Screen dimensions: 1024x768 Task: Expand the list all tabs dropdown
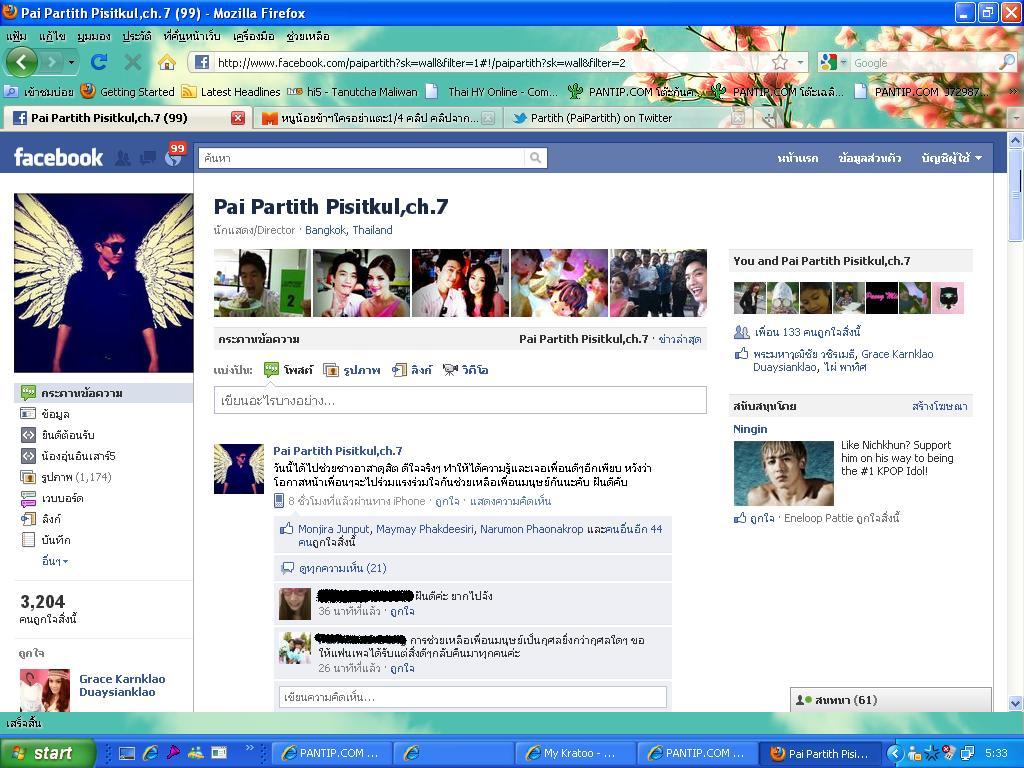coord(1015,118)
